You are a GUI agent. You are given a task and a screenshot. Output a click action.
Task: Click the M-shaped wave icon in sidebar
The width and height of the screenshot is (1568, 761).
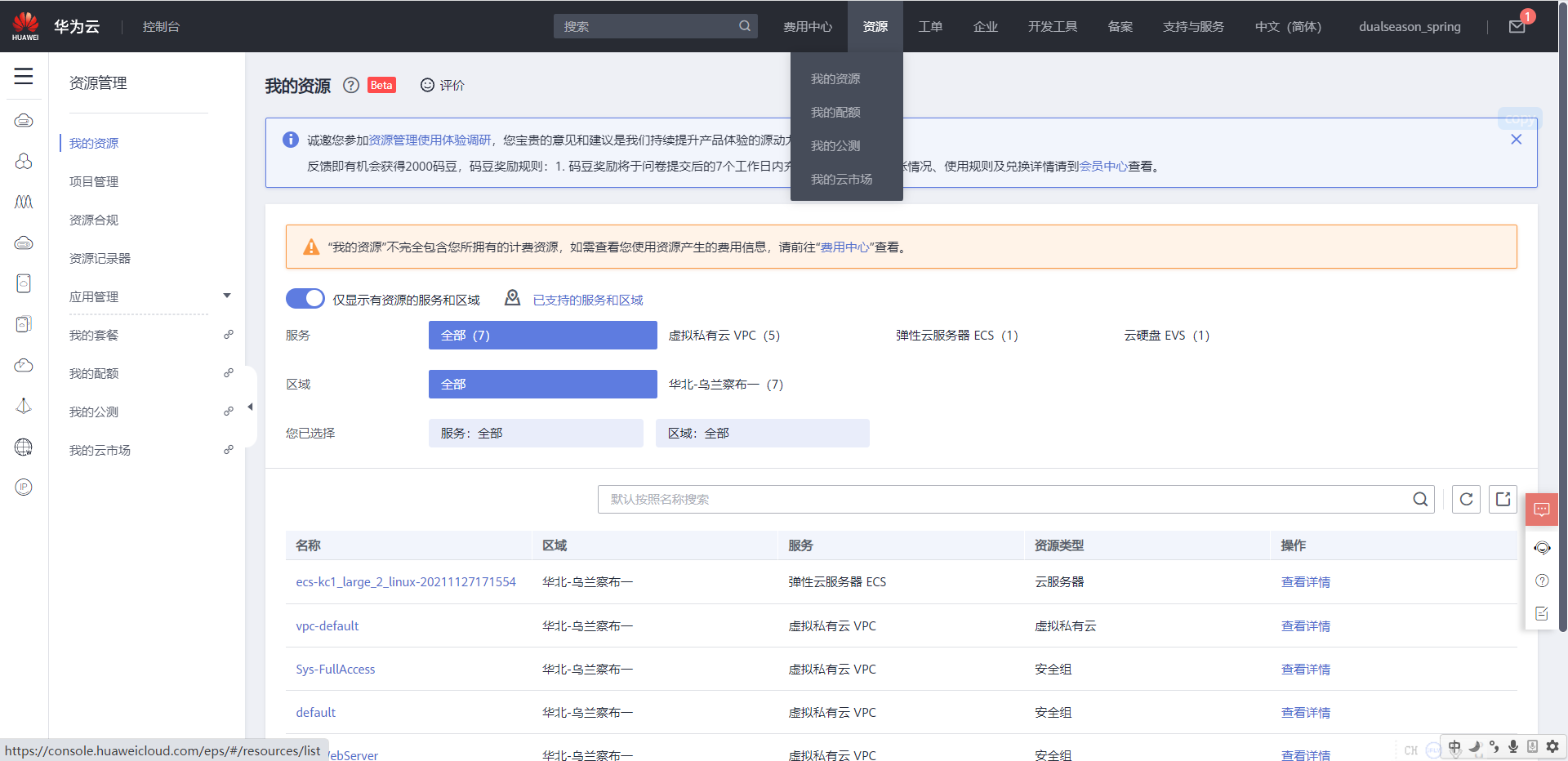pos(24,202)
